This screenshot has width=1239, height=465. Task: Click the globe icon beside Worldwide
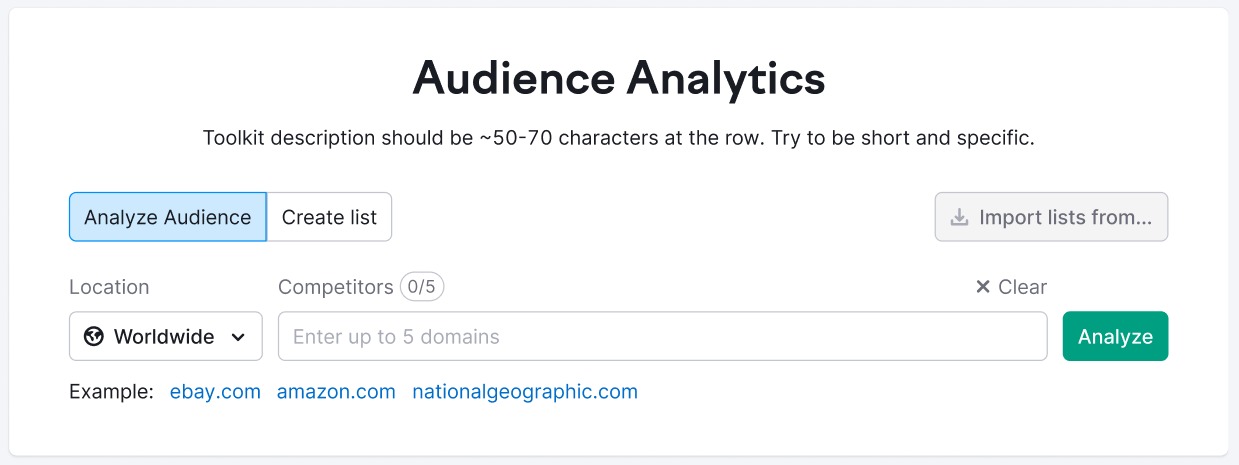[94, 337]
